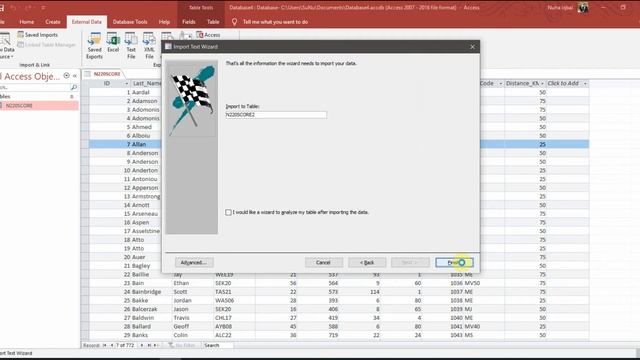
Task: Click the Access export icon
Action: 208,35
